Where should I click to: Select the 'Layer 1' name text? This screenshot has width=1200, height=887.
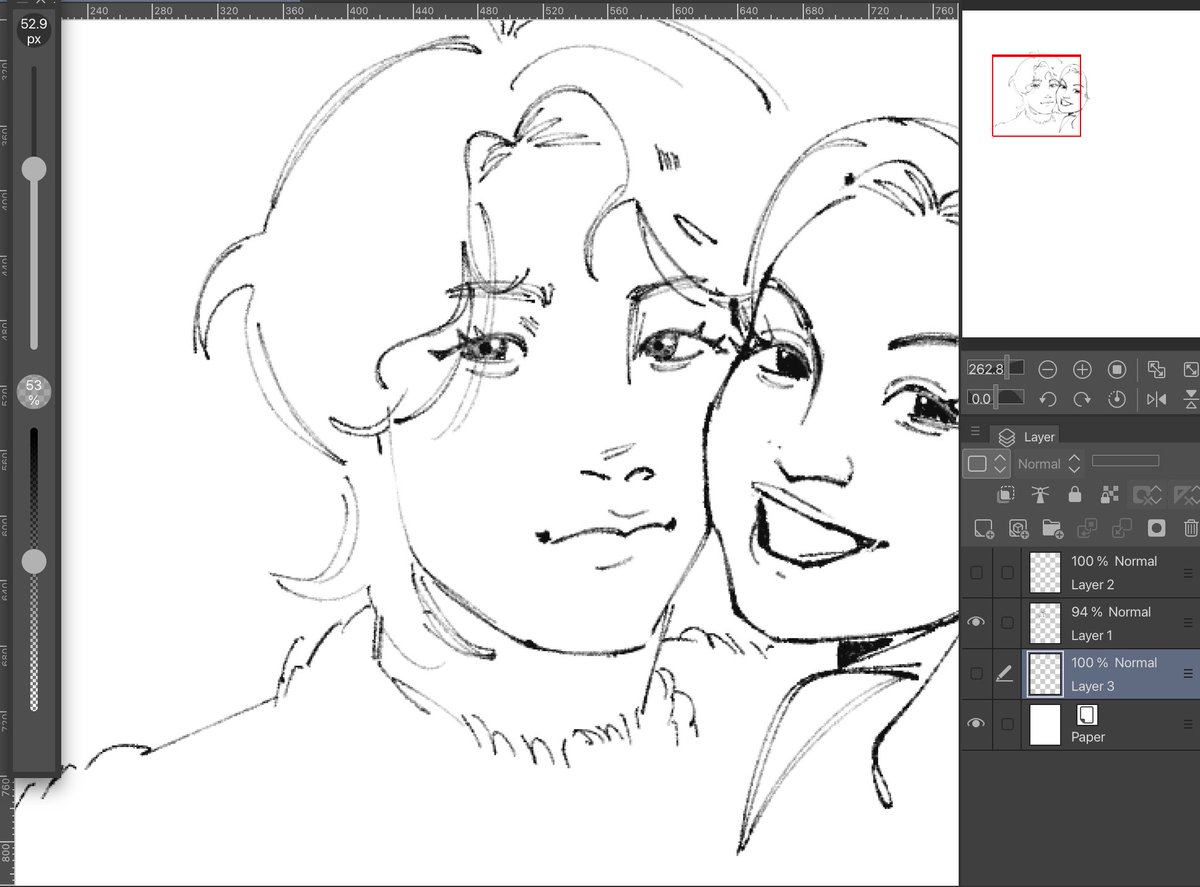click(x=1092, y=635)
